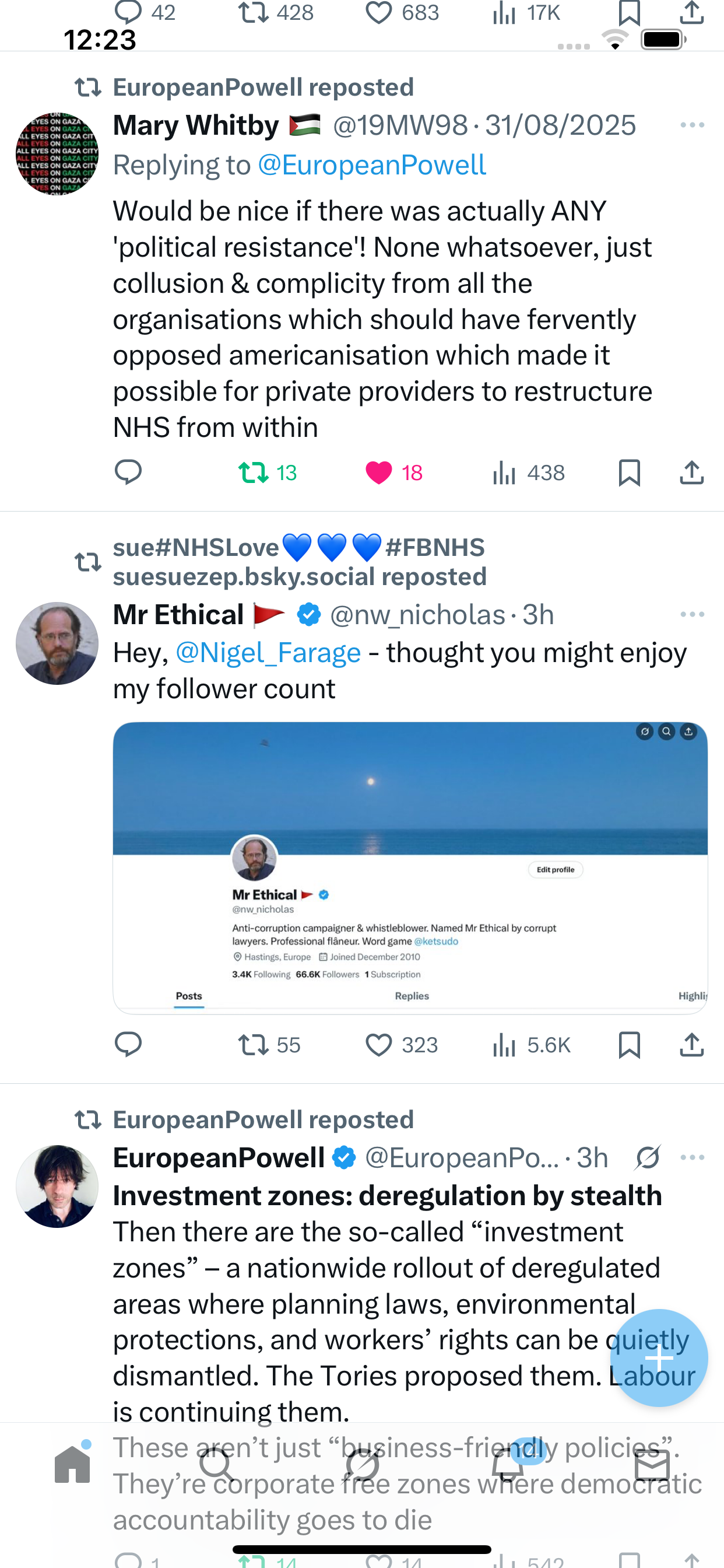Open the @Nigel_Farage mention link

[268, 653]
